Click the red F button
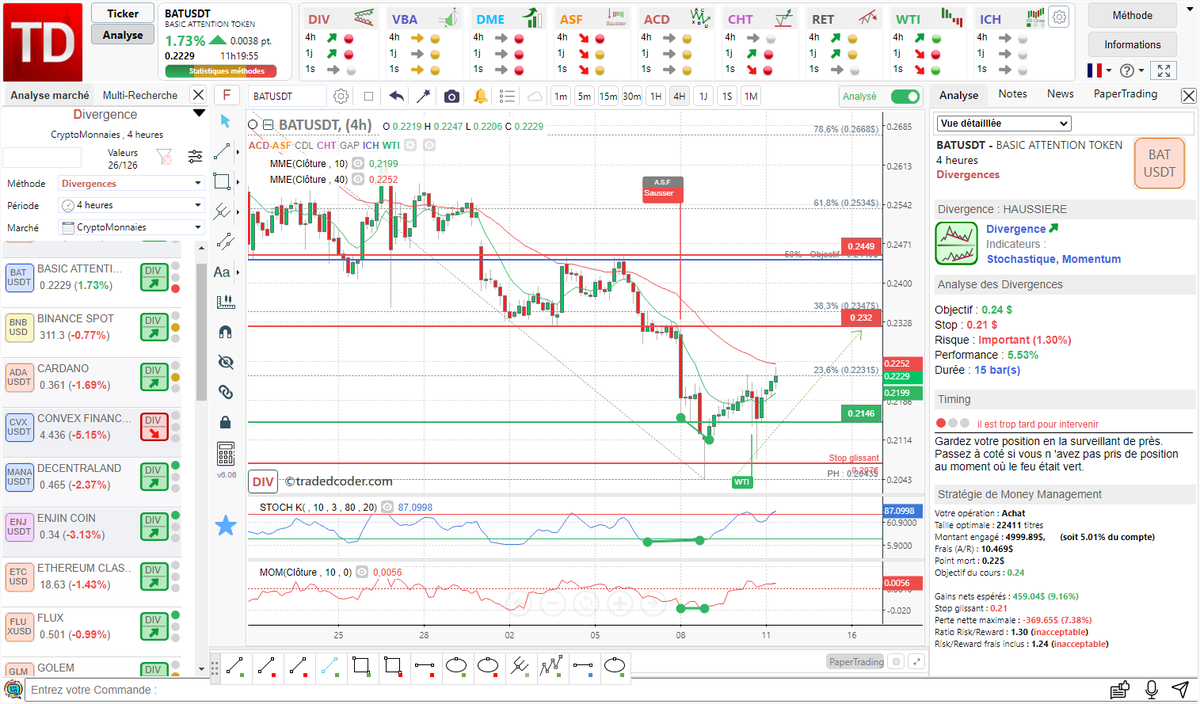1200x704 pixels. coord(227,96)
